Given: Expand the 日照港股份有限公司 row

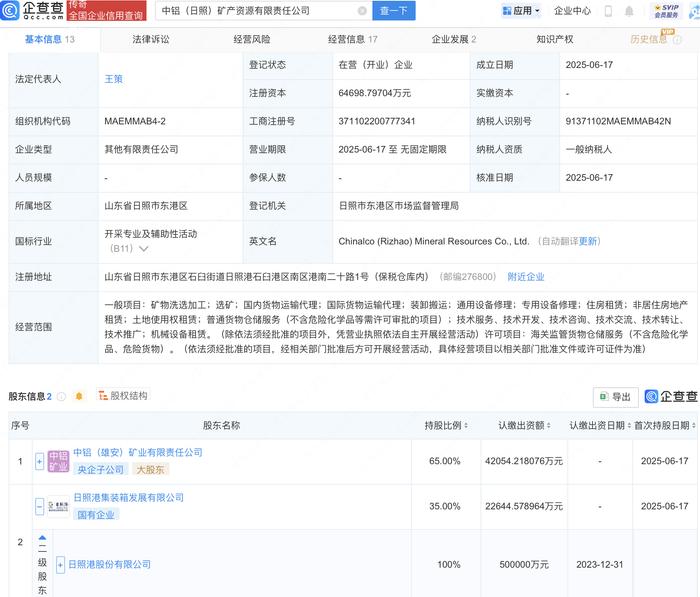Looking at the screenshot, I should tap(60, 565).
